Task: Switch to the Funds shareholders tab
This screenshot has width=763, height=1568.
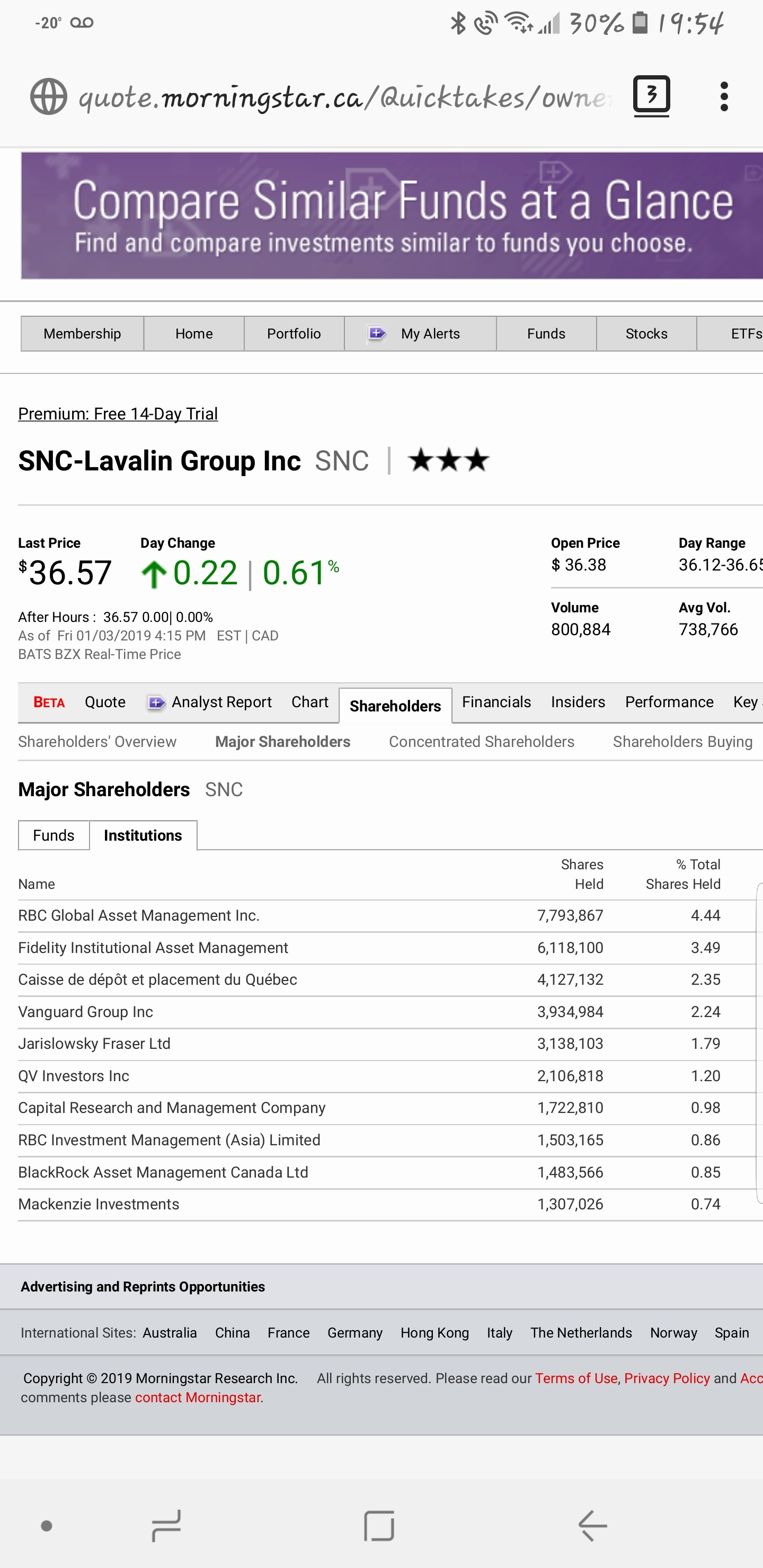Action: click(x=54, y=836)
